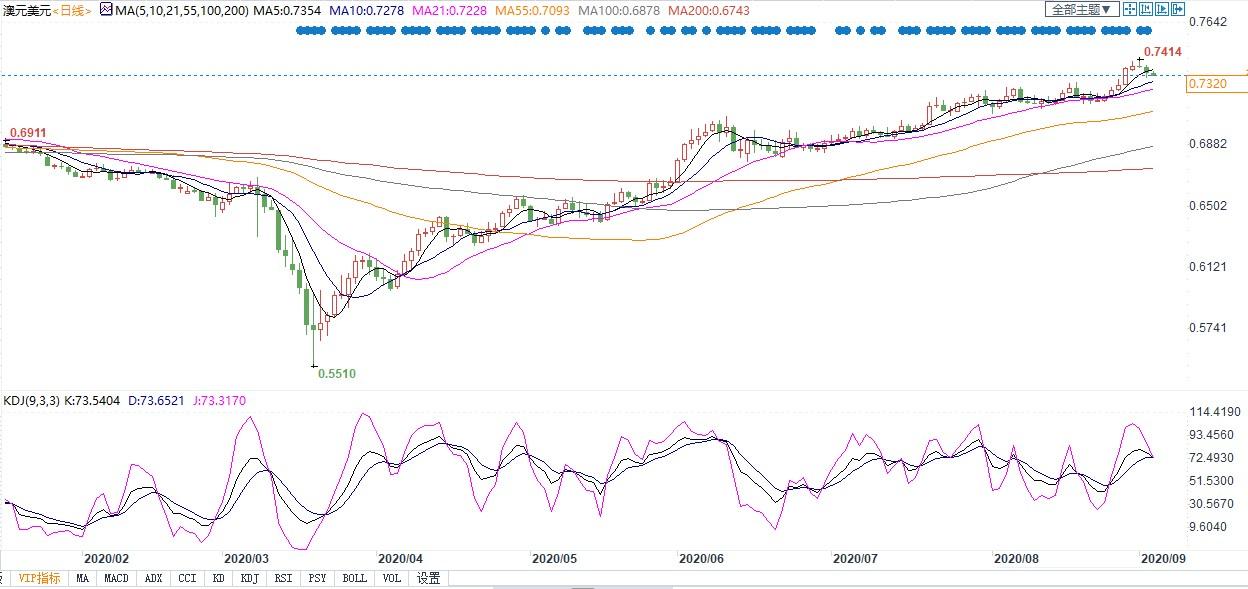Screen dimensions: 1248x589
Task: Switch to the KD indicator tab
Action: [216, 578]
